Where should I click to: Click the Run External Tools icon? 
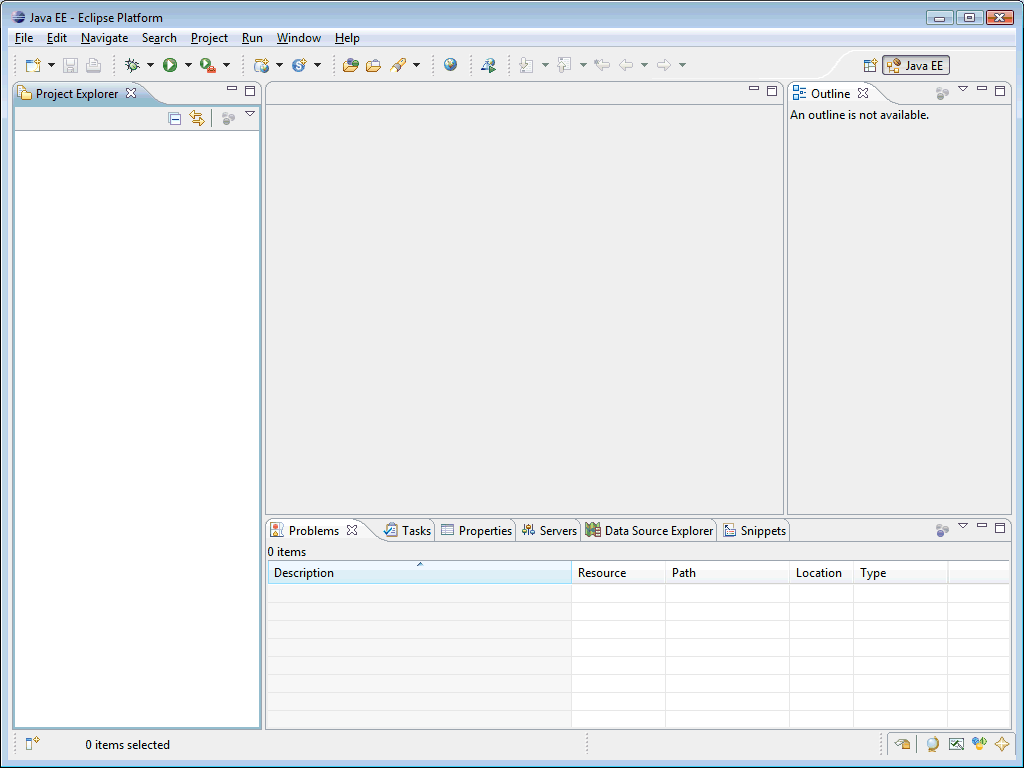(208, 65)
